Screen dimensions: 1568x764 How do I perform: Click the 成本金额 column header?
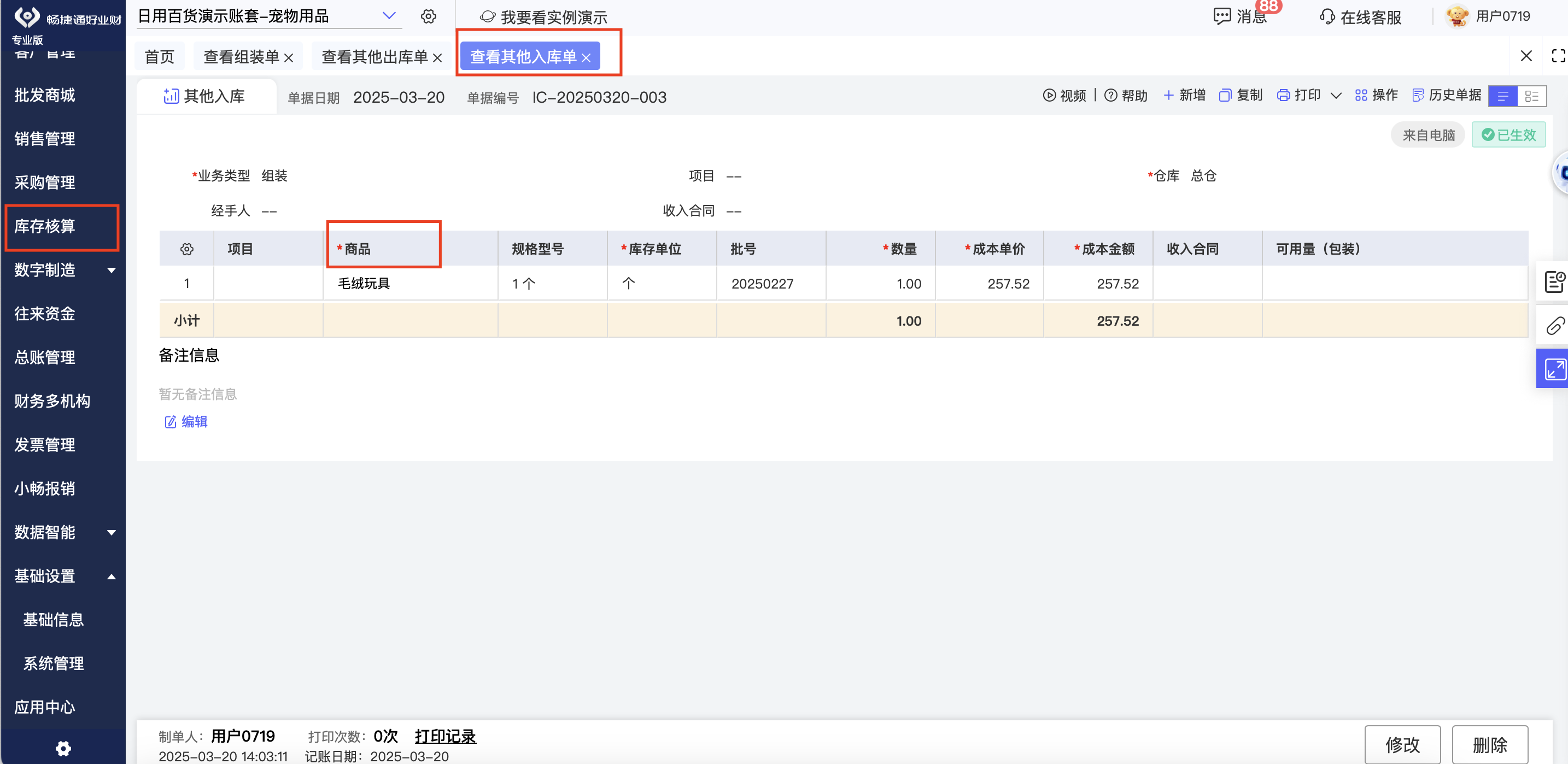(x=1099, y=248)
